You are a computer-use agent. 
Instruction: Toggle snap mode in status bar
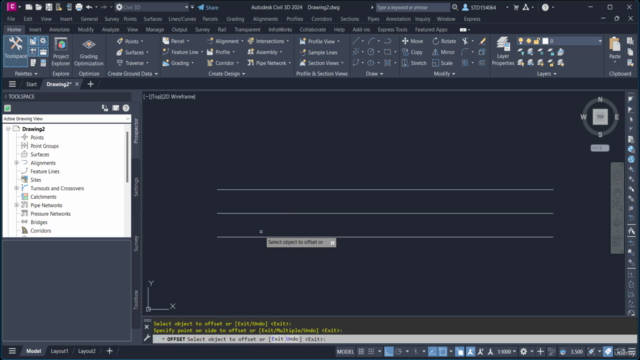coord(371,351)
